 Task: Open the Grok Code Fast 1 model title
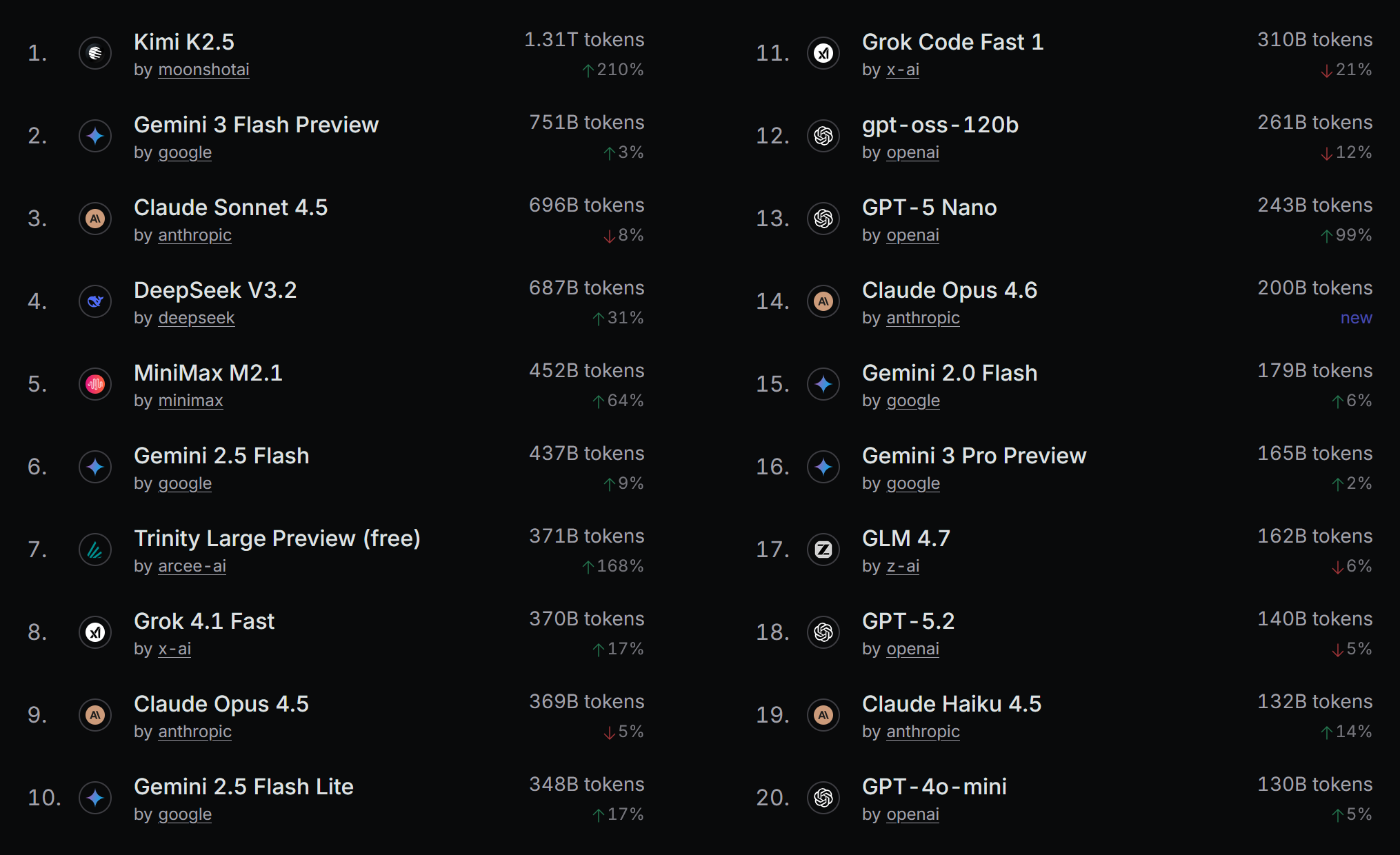pos(952,42)
